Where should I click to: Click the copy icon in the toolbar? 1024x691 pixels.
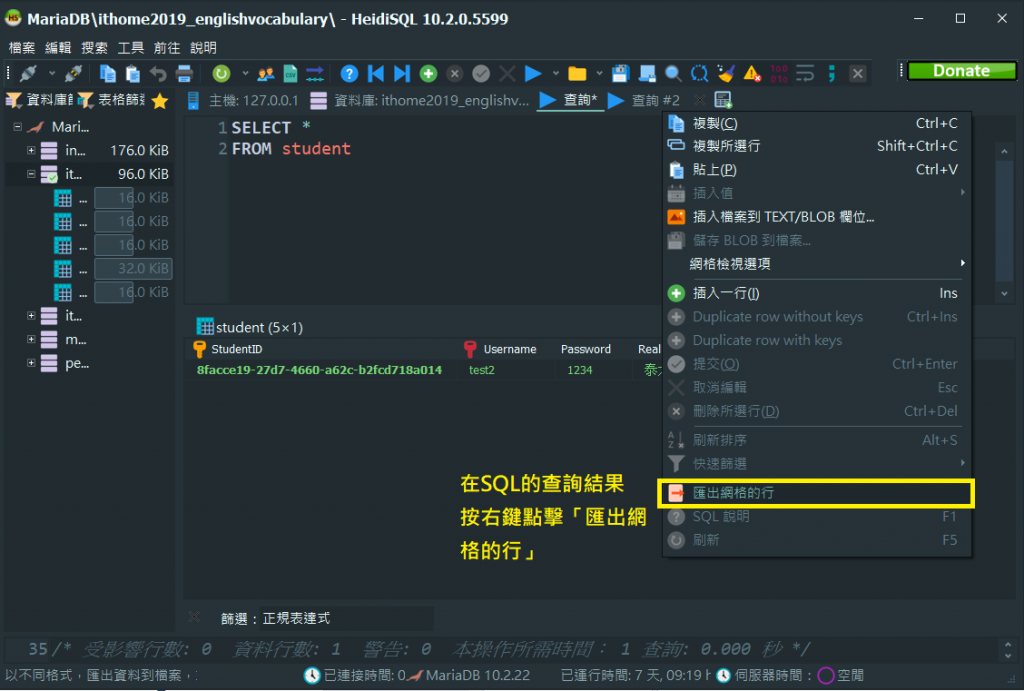(108, 73)
